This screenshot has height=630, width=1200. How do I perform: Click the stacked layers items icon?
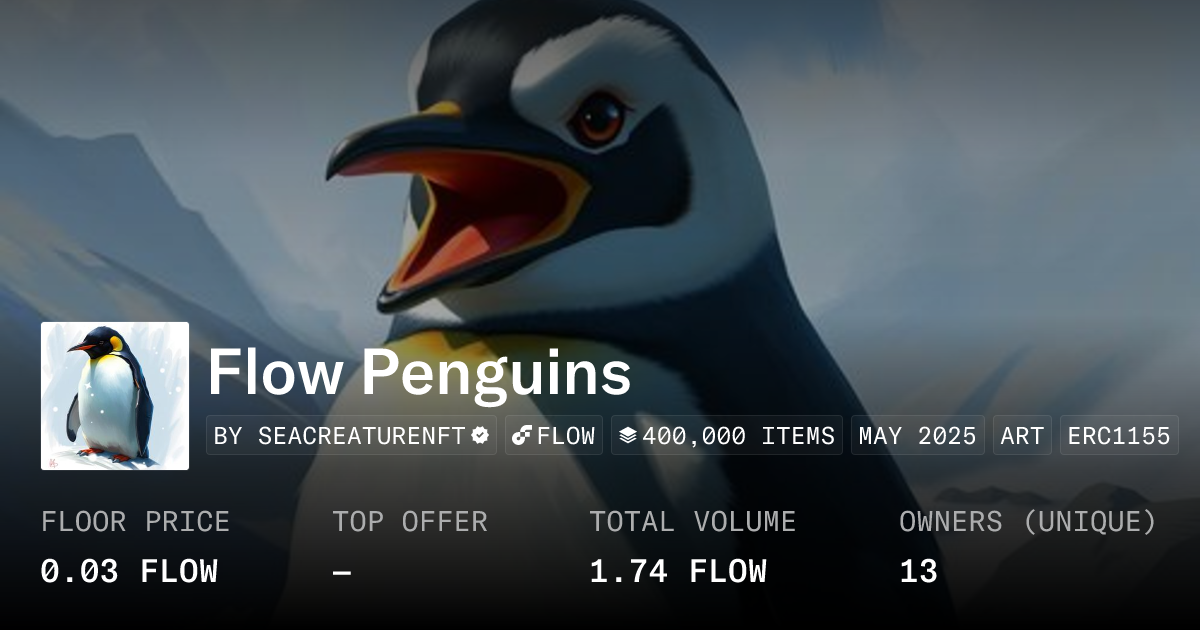(x=628, y=436)
